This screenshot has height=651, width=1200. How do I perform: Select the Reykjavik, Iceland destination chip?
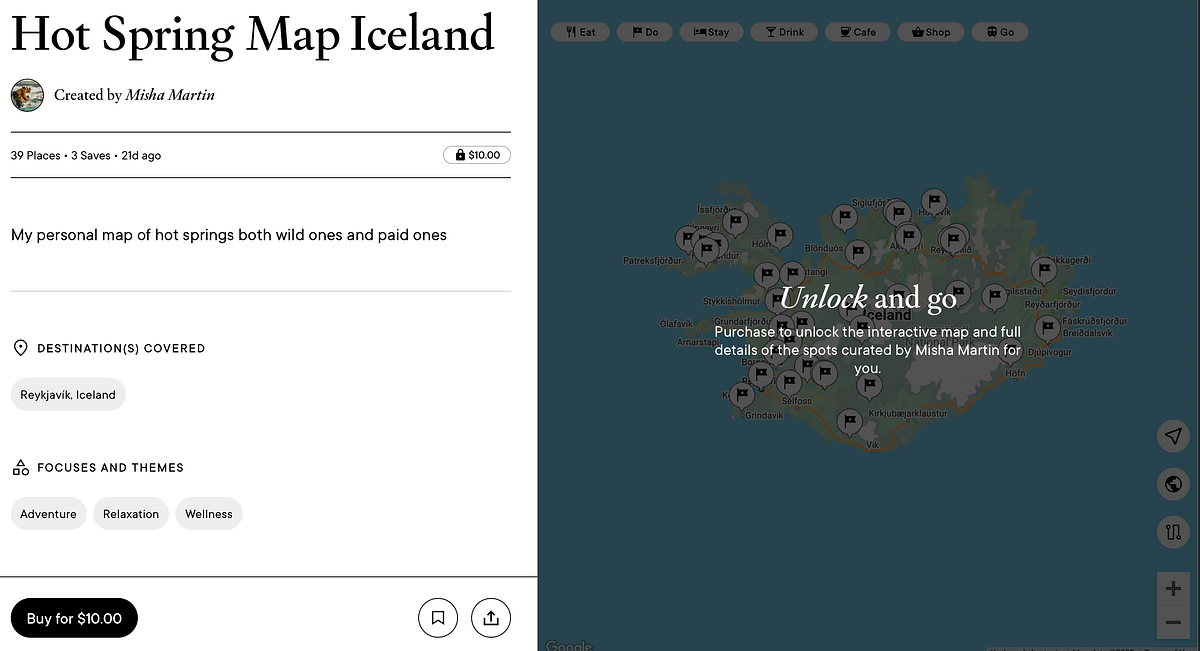point(68,394)
